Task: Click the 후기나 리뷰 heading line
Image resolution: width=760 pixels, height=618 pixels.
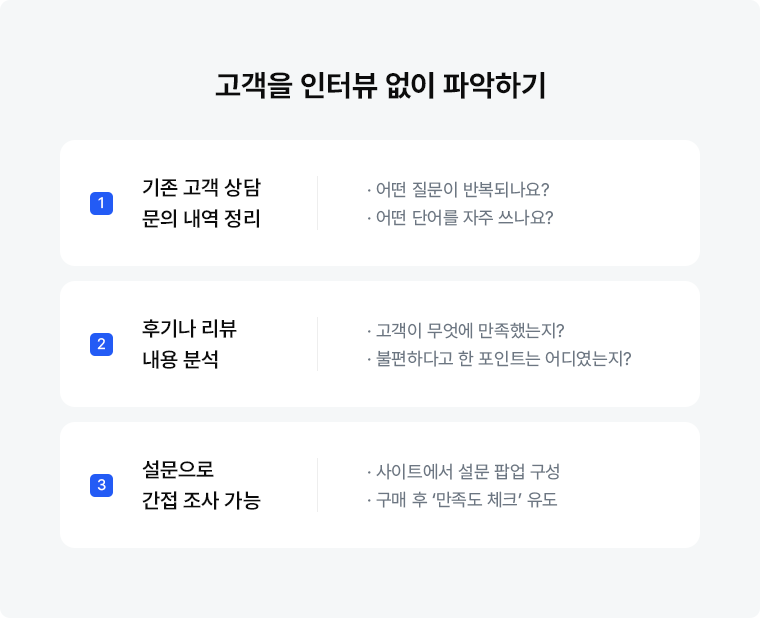Action: click(x=189, y=329)
